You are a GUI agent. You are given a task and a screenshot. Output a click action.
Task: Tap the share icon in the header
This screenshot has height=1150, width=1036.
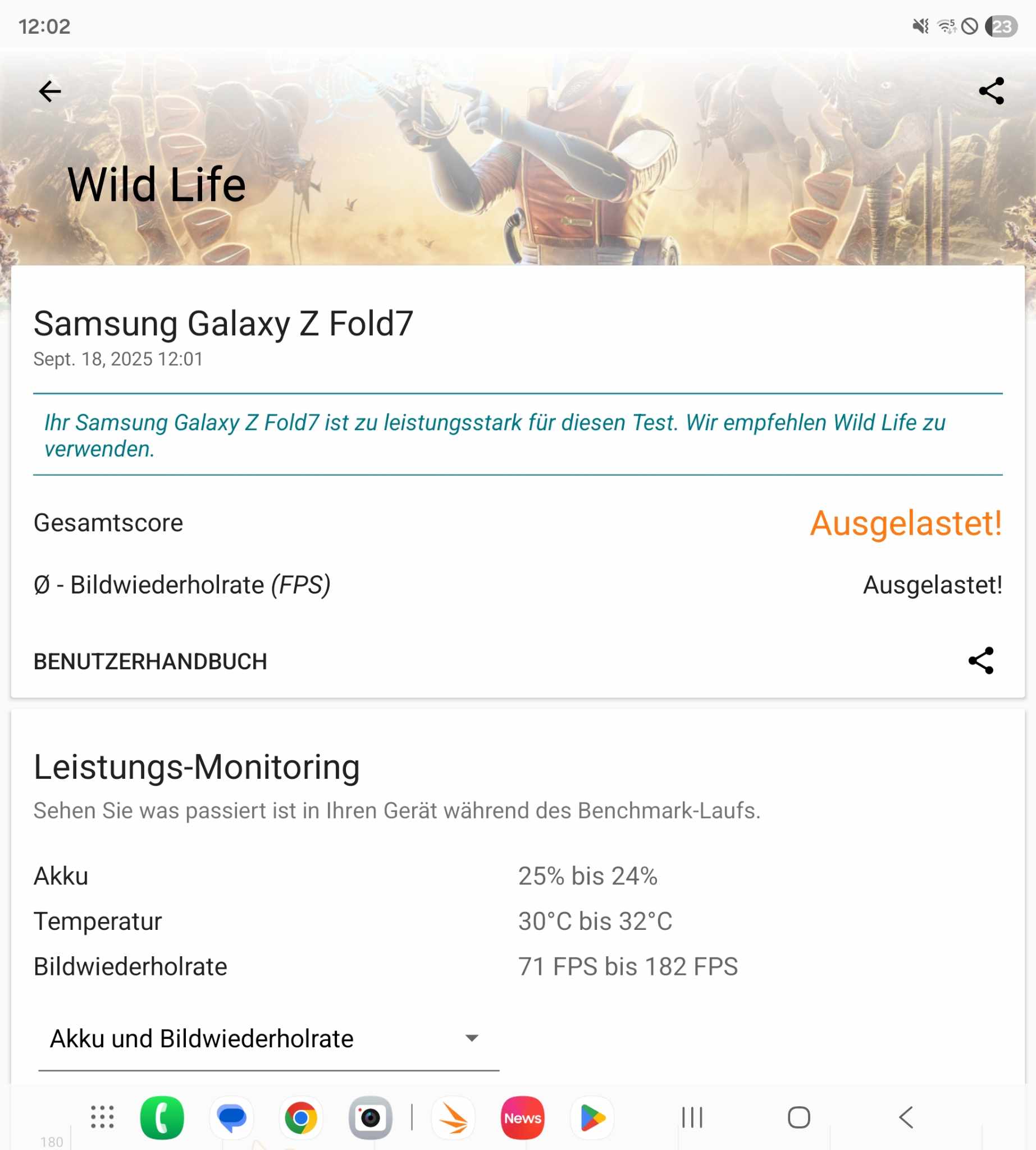coord(991,91)
